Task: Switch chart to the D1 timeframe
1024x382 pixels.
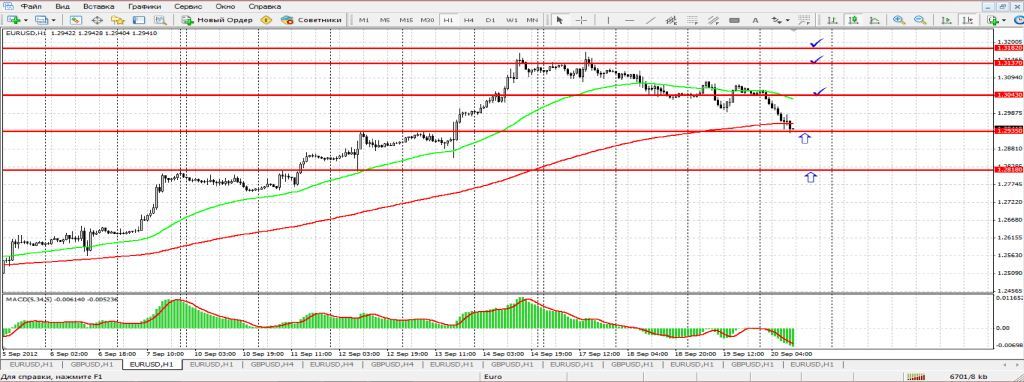Action: pyautogui.click(x=490, y=20)
